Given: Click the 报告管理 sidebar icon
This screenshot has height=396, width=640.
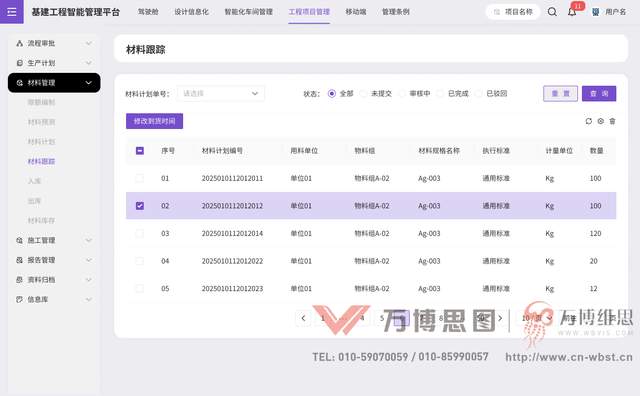Looking at the screenshot, I should click(x=19, y=260).
